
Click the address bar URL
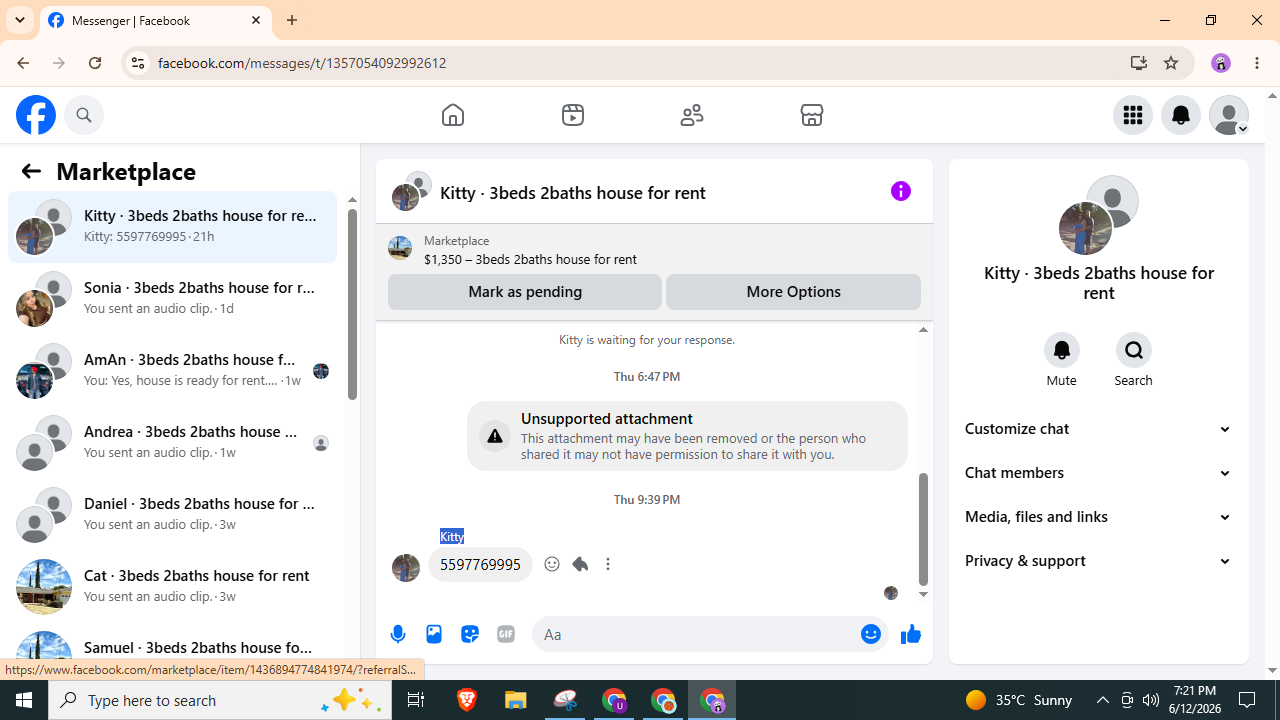pyautogui.click(x=302, y=63)
